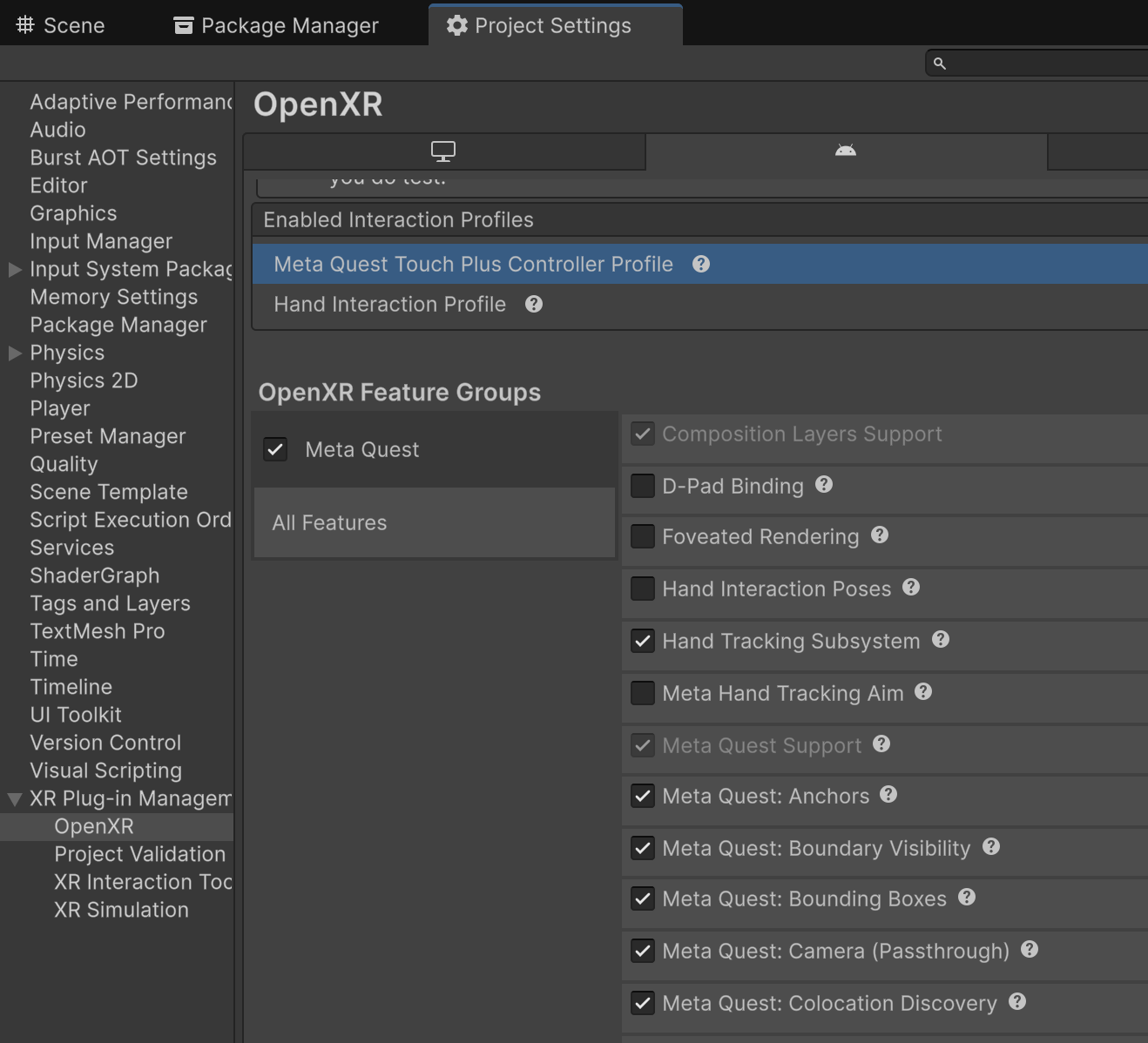Expand Input System Package in sidebar

point(15,269)
